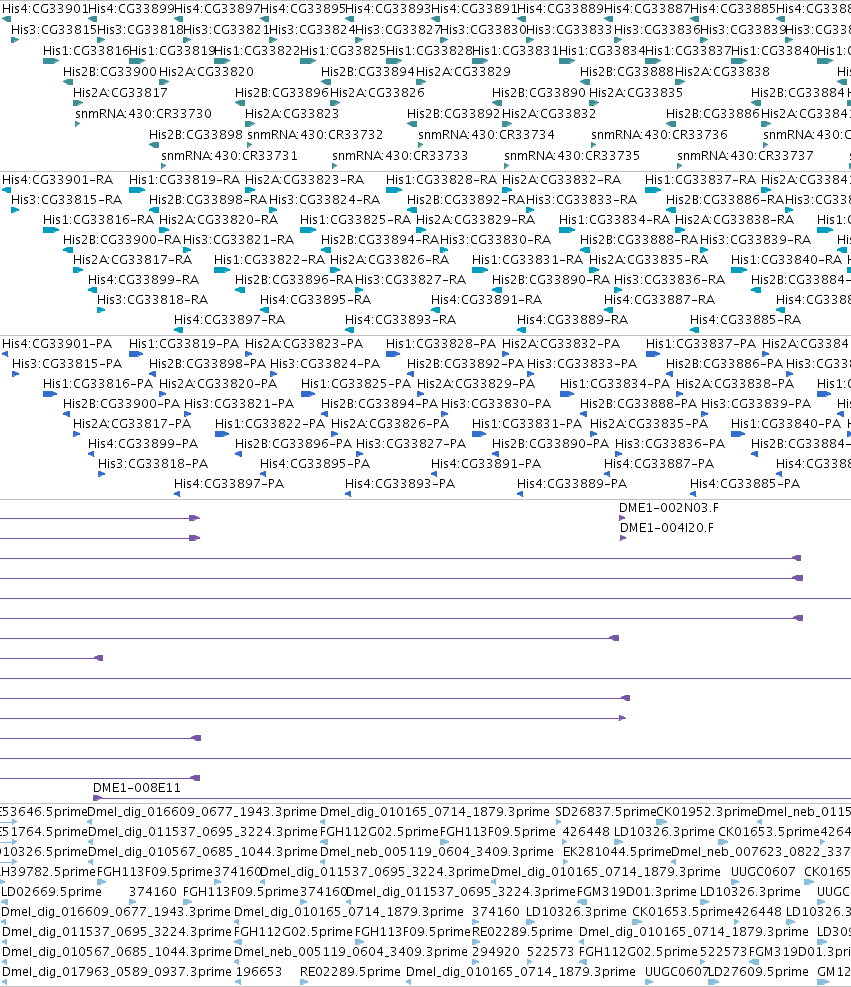Click the protein glyph under His4:CG33897-PA
The width and height of the screenshot is (851, 987).
coord(177,494)
